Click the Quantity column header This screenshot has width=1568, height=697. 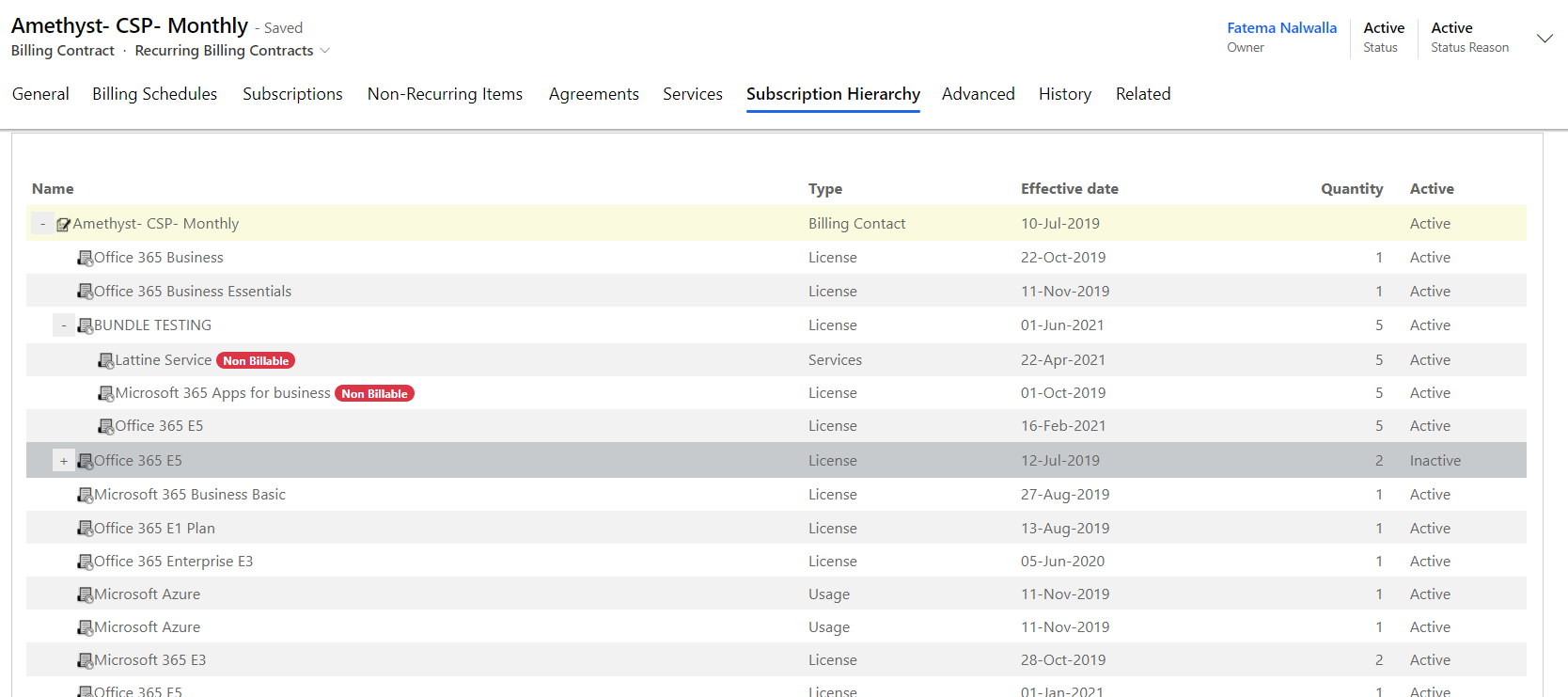pos(1352,189)
